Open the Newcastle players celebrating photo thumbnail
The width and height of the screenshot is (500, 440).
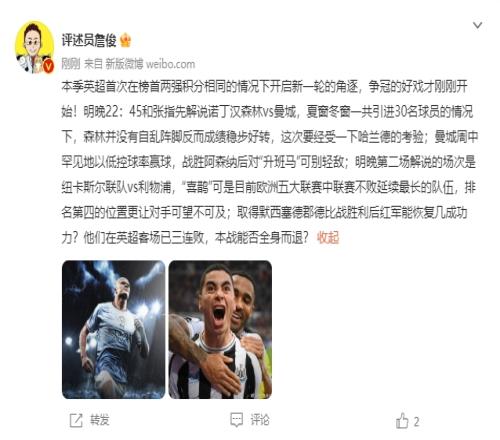(220, 330)
